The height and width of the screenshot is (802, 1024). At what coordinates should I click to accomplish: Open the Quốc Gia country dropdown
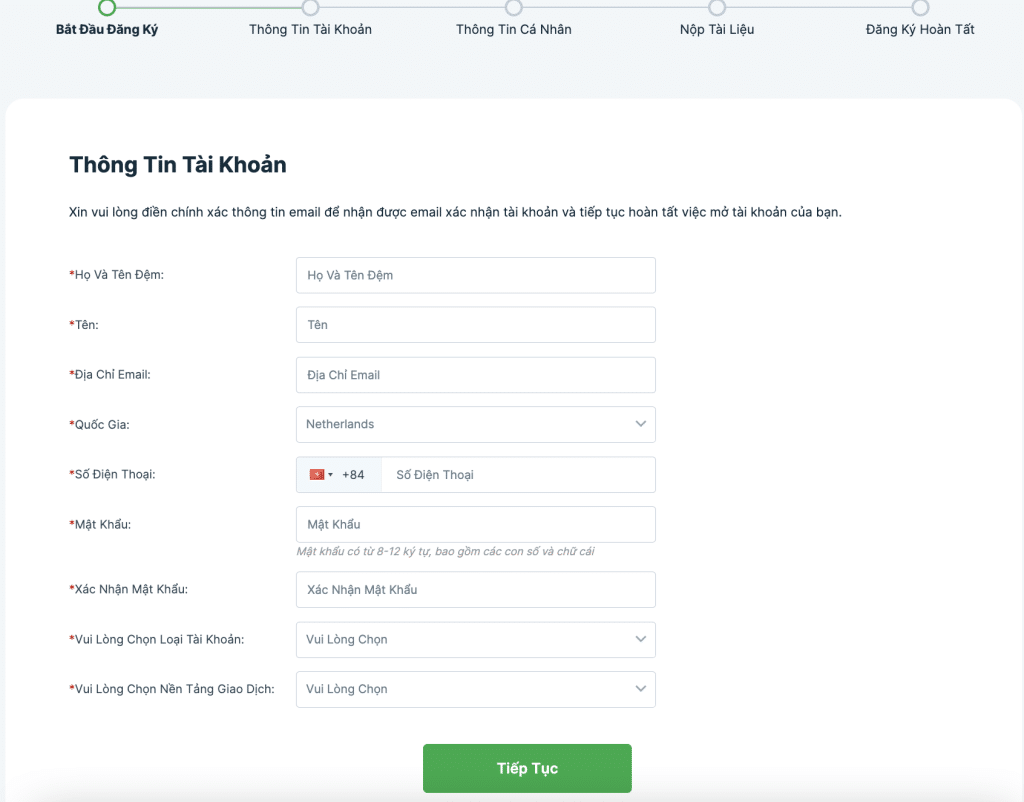[x=475, y=424]
